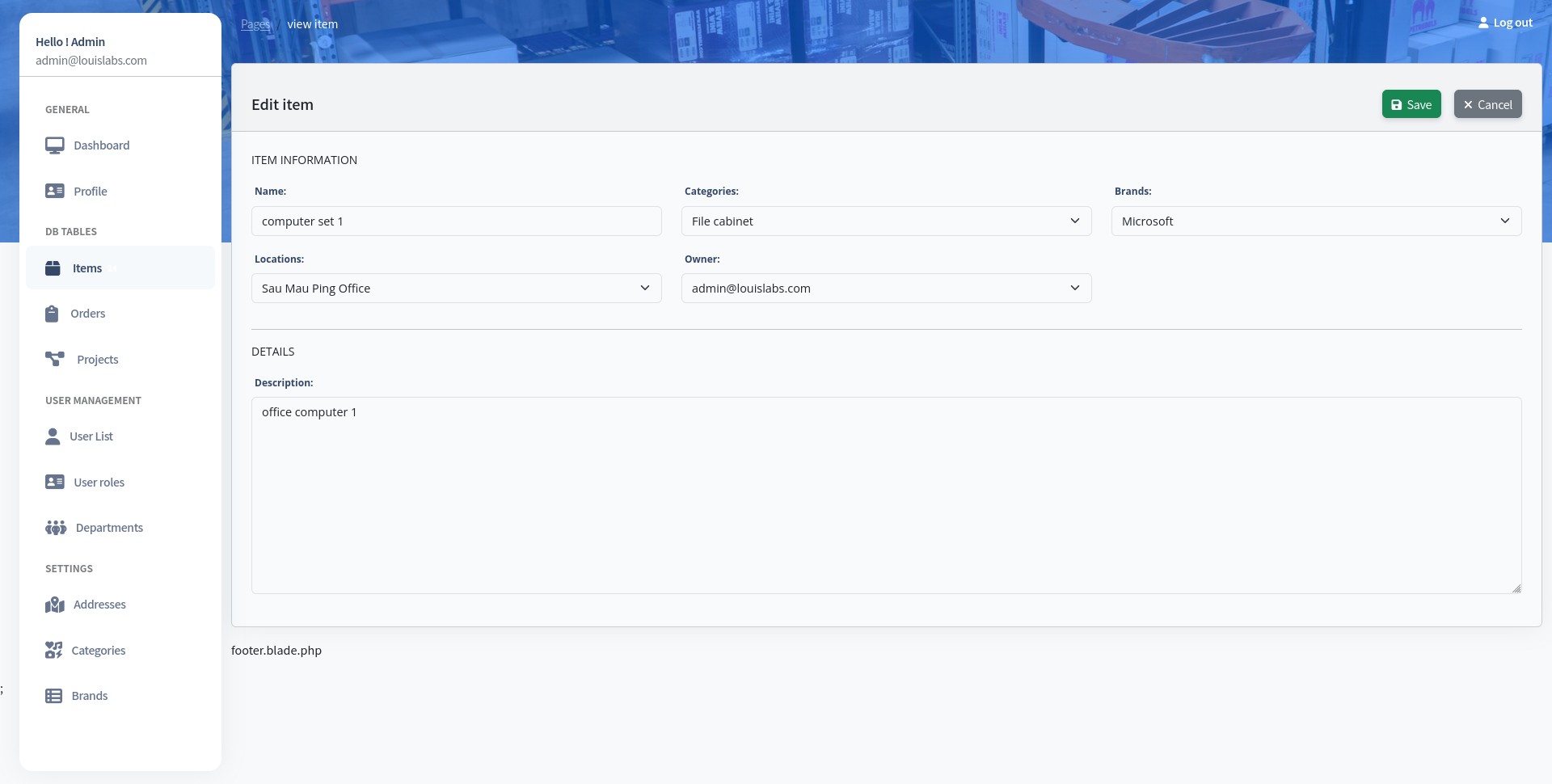Click the Owner: field label
Image resolution: width=1552 pixels, height=784 pixels.
tap(702, 259)
